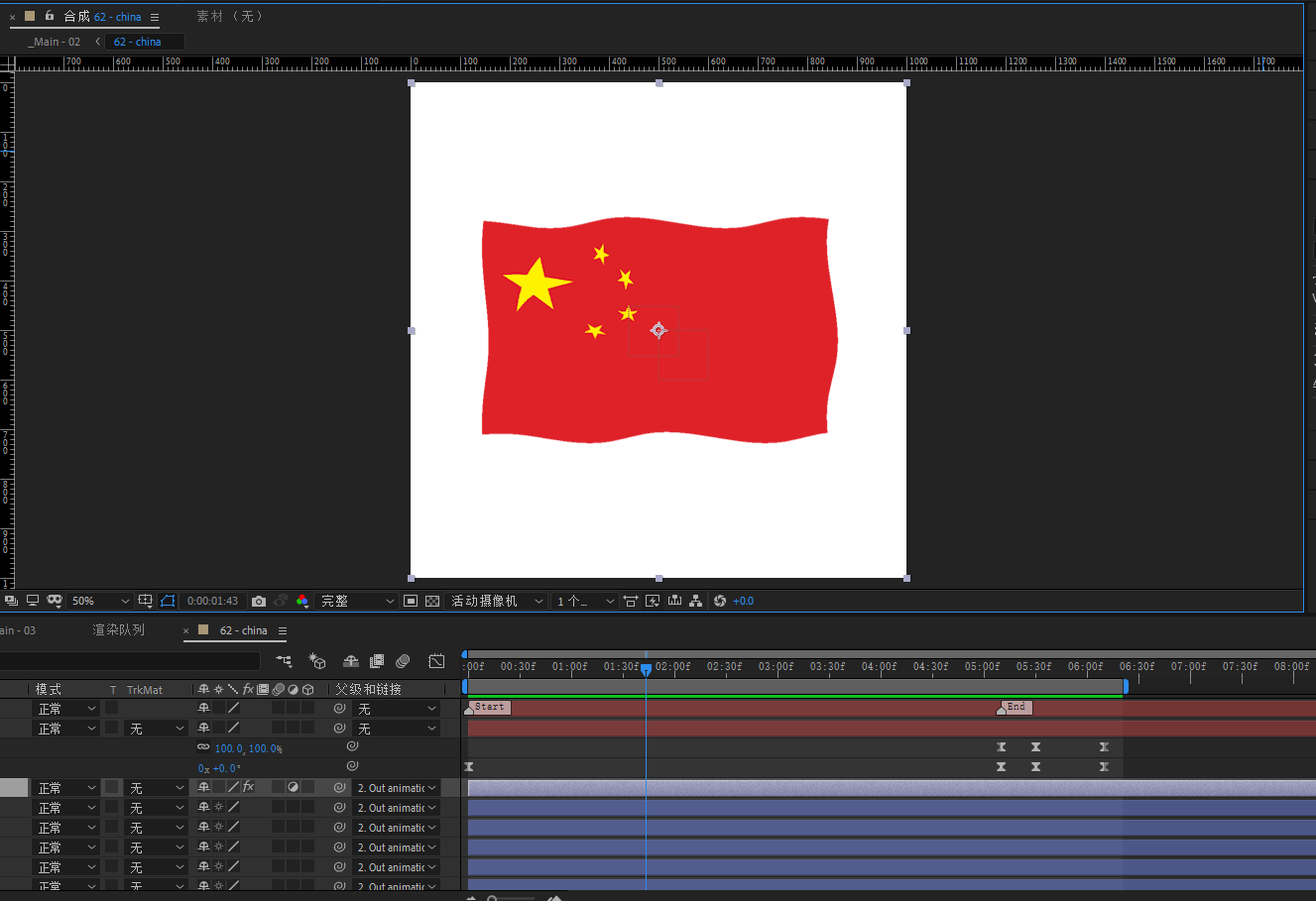Open the grid and guide options icon

click(x=146, y=601)
